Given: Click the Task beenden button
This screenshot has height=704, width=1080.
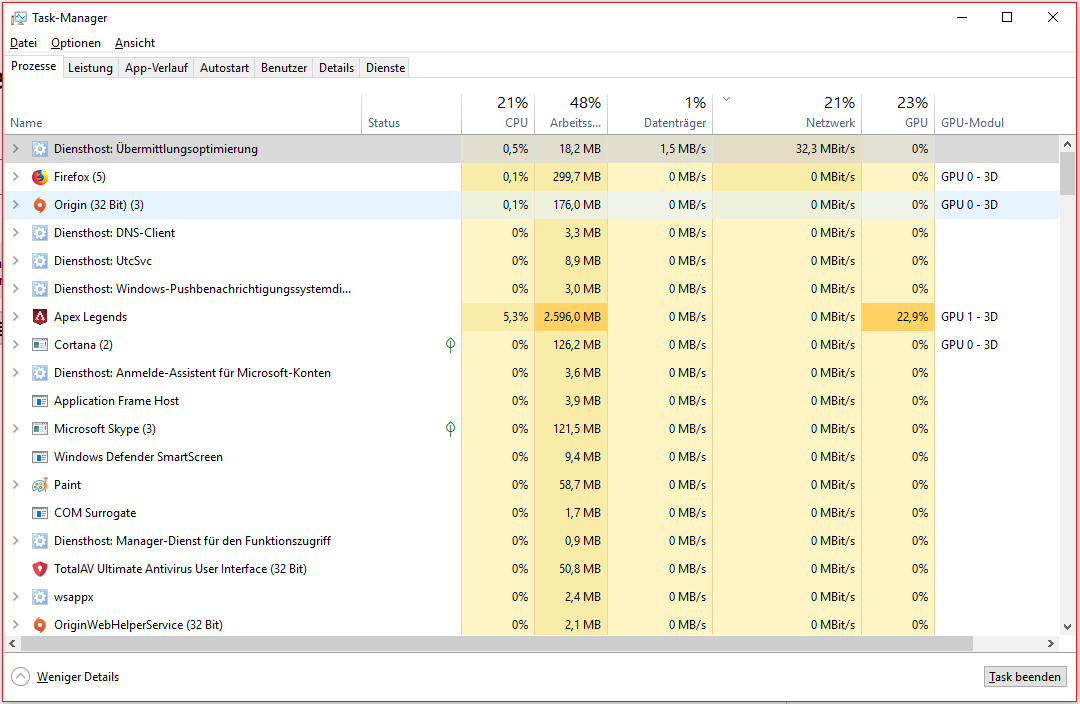Looking at the screenshot, I should coord(1025,676).
